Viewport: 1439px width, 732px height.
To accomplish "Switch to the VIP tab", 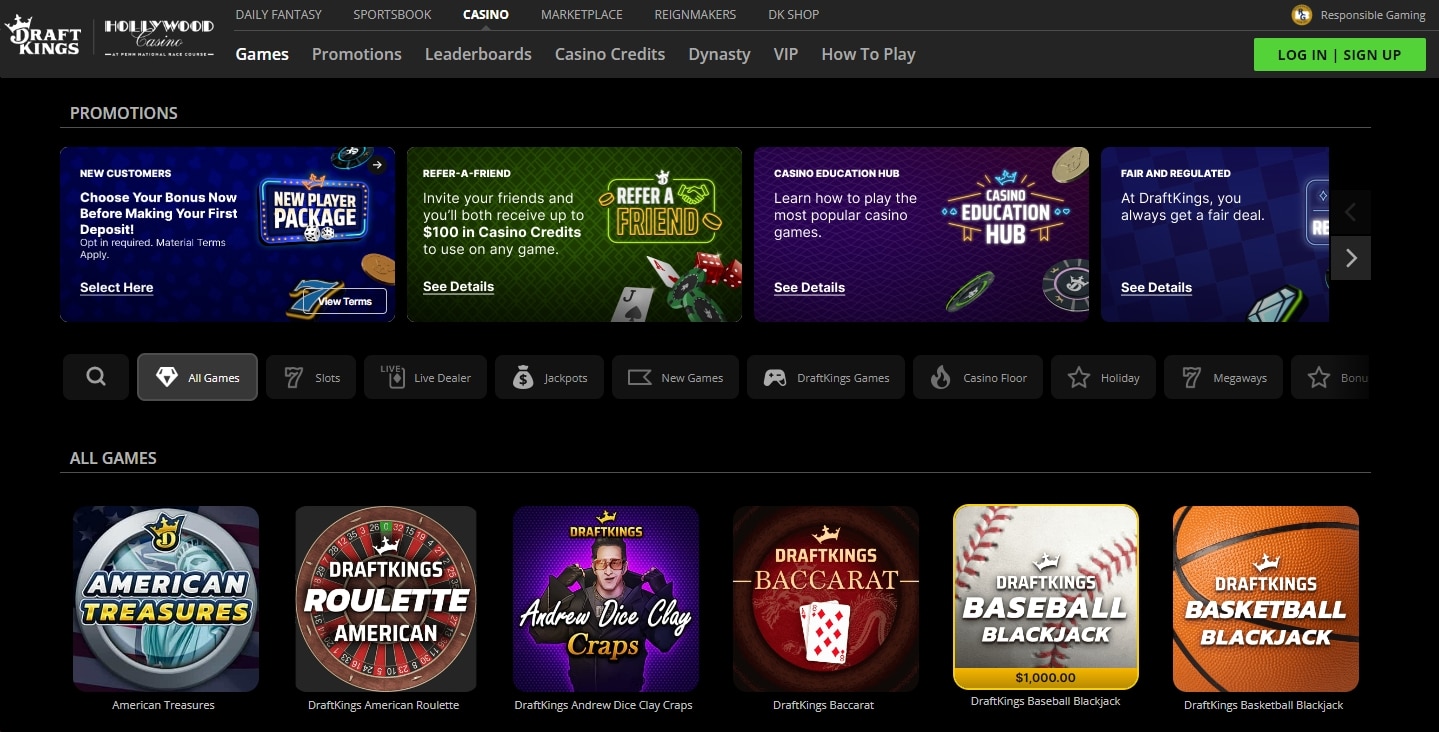I will (x=786, y=54).
